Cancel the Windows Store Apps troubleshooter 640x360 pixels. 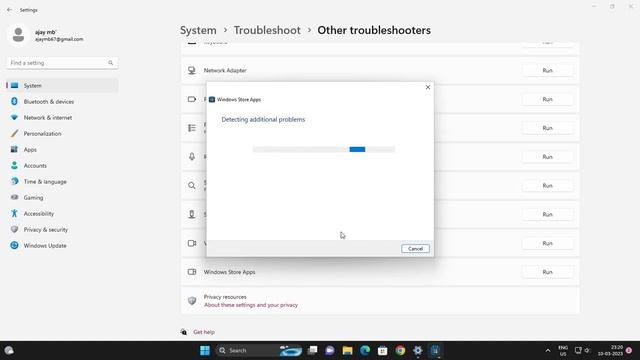tap(415, 249)
